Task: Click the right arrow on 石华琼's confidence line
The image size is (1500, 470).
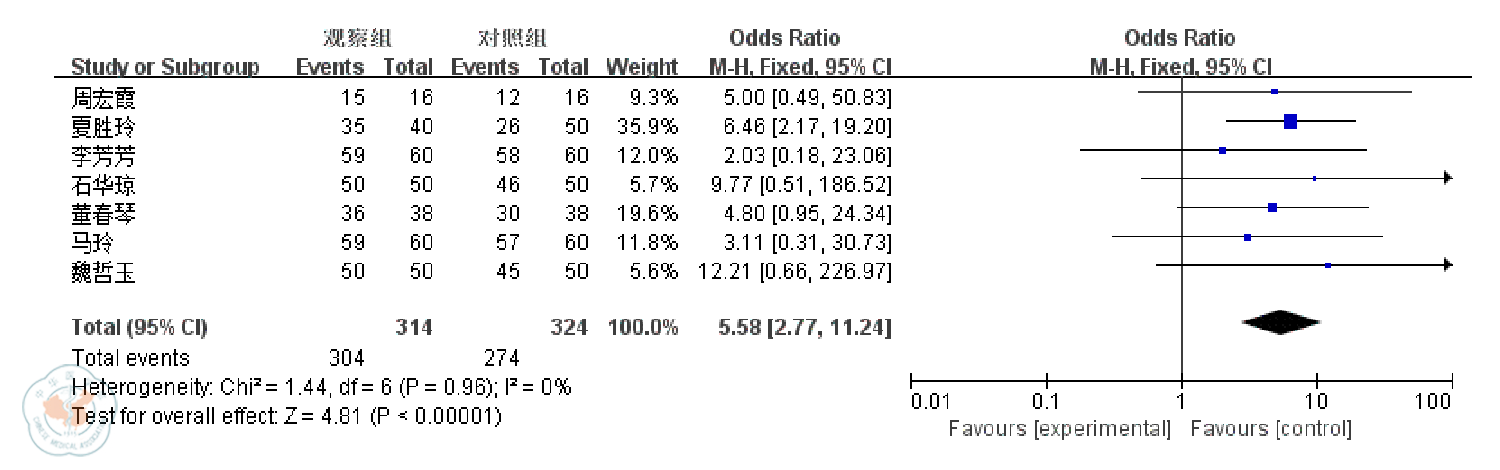Action: pyautogui.click(x=1446, y=178)
